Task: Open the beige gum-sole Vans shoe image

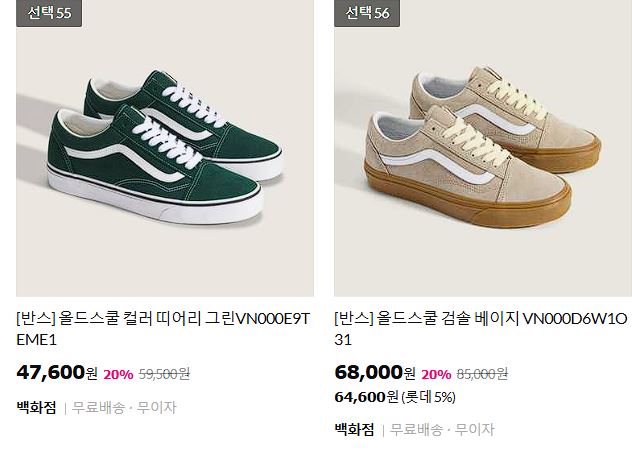Action: click(x=483, y=148)
